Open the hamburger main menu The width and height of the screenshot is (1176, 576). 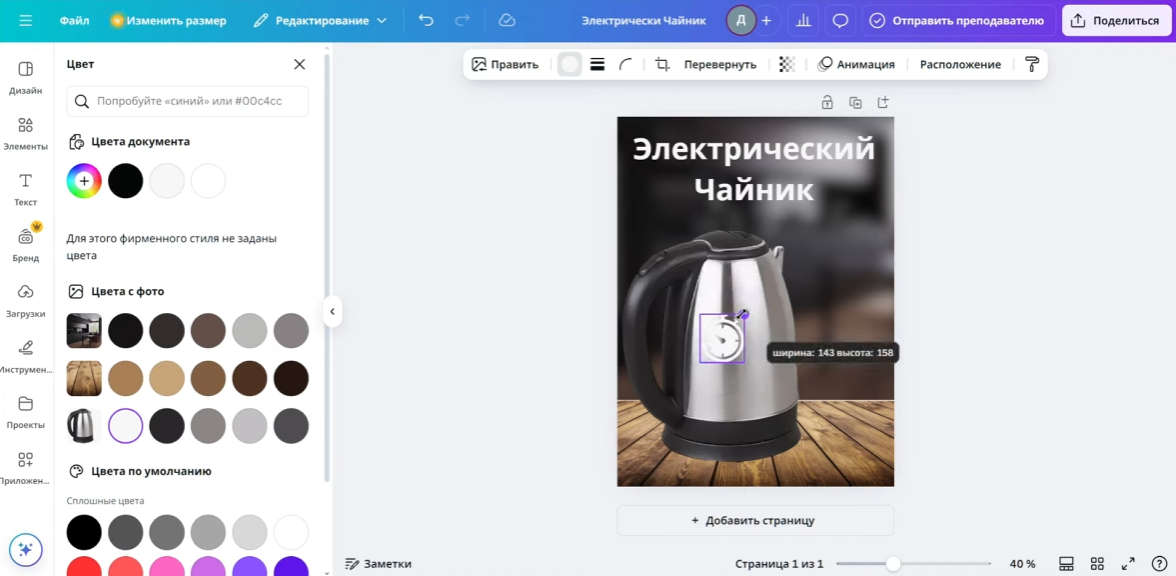(x=26, y=21)
